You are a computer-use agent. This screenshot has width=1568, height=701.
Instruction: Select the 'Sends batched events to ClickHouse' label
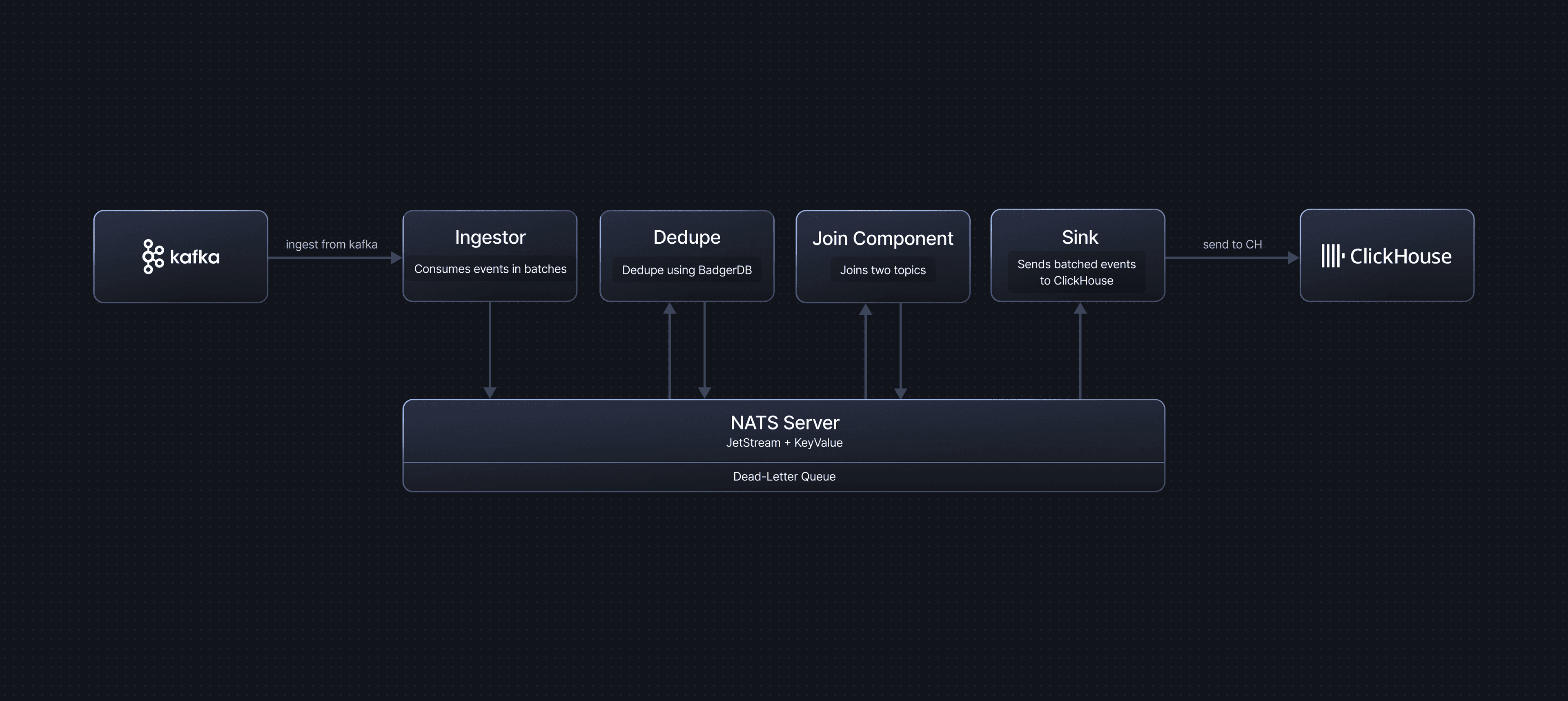1077,272
